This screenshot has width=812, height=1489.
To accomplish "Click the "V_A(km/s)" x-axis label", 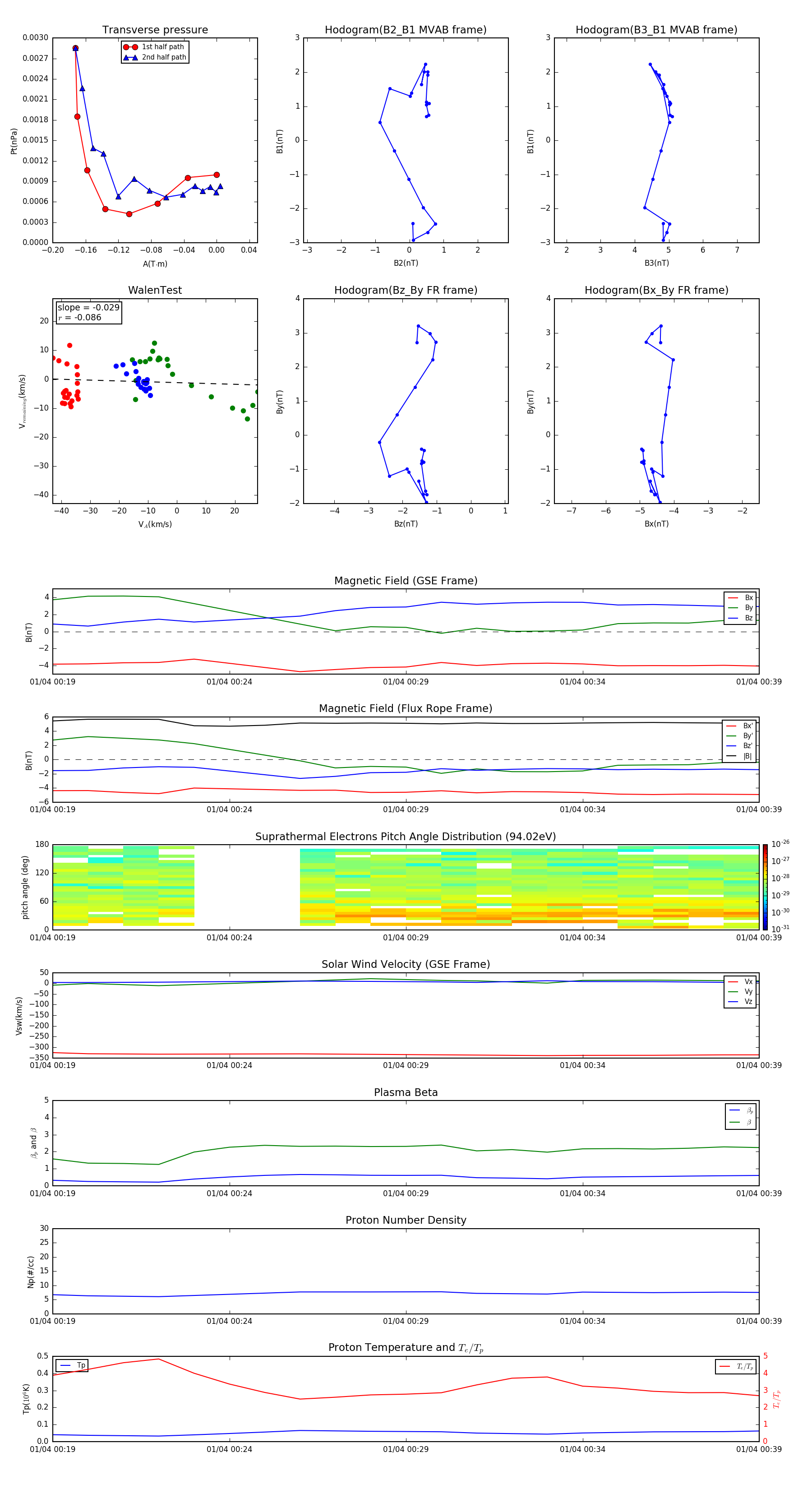I will tap(155, 525).
